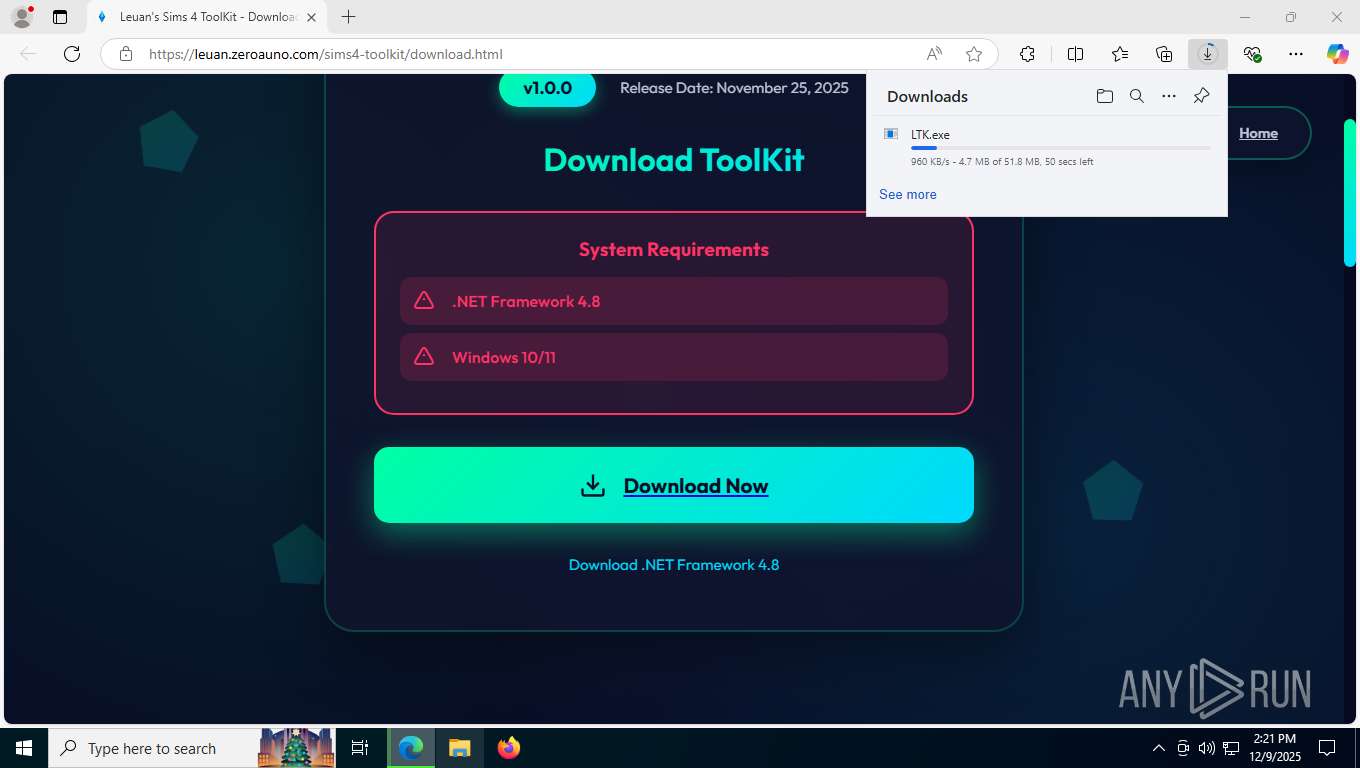Click the .NET Framework 4.8 requirement row
Viewport: 1360px width, 768px height.
[674, 301]
